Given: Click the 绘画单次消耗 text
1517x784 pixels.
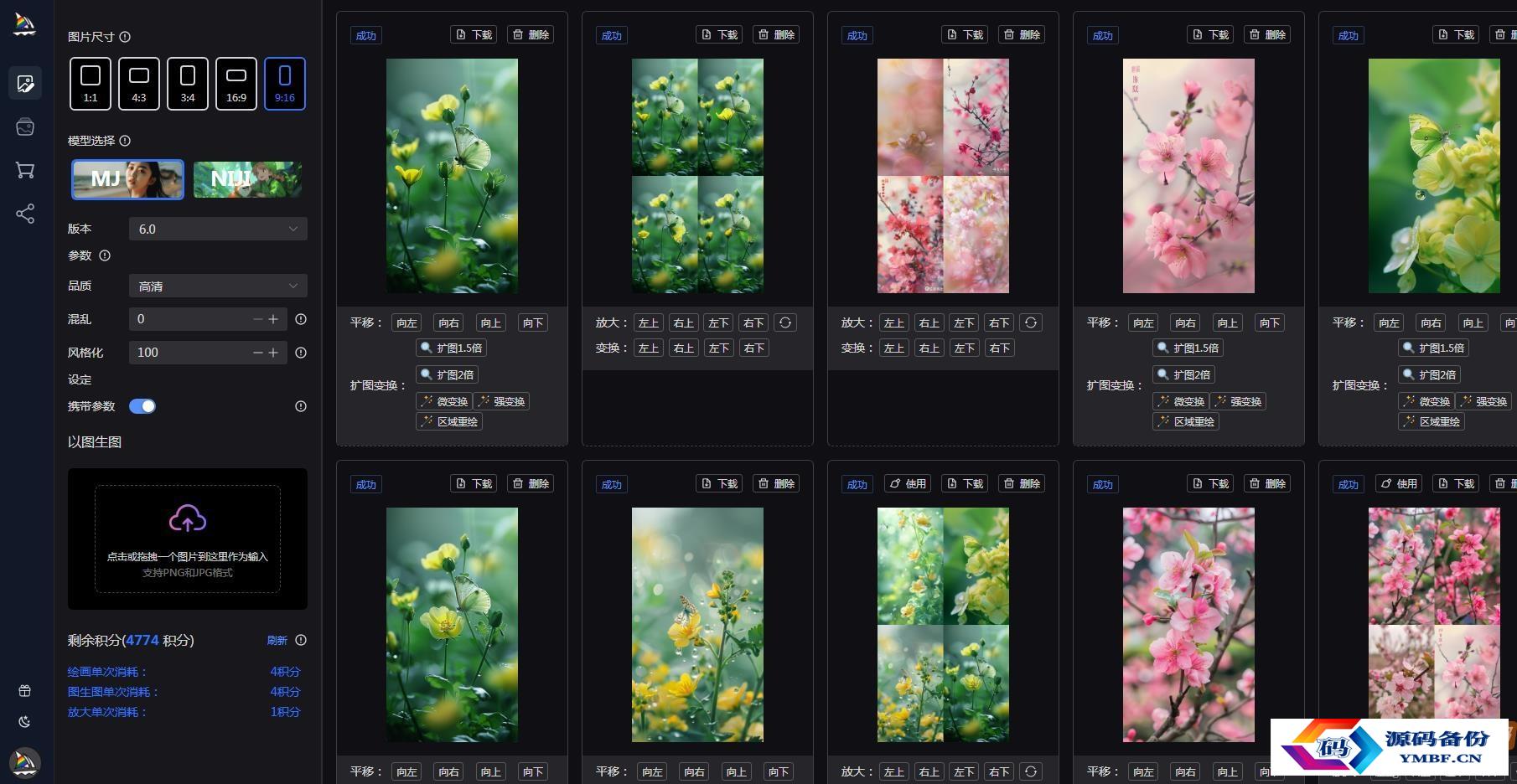Looking at the screenshot, I should click(x=107, y=672).
